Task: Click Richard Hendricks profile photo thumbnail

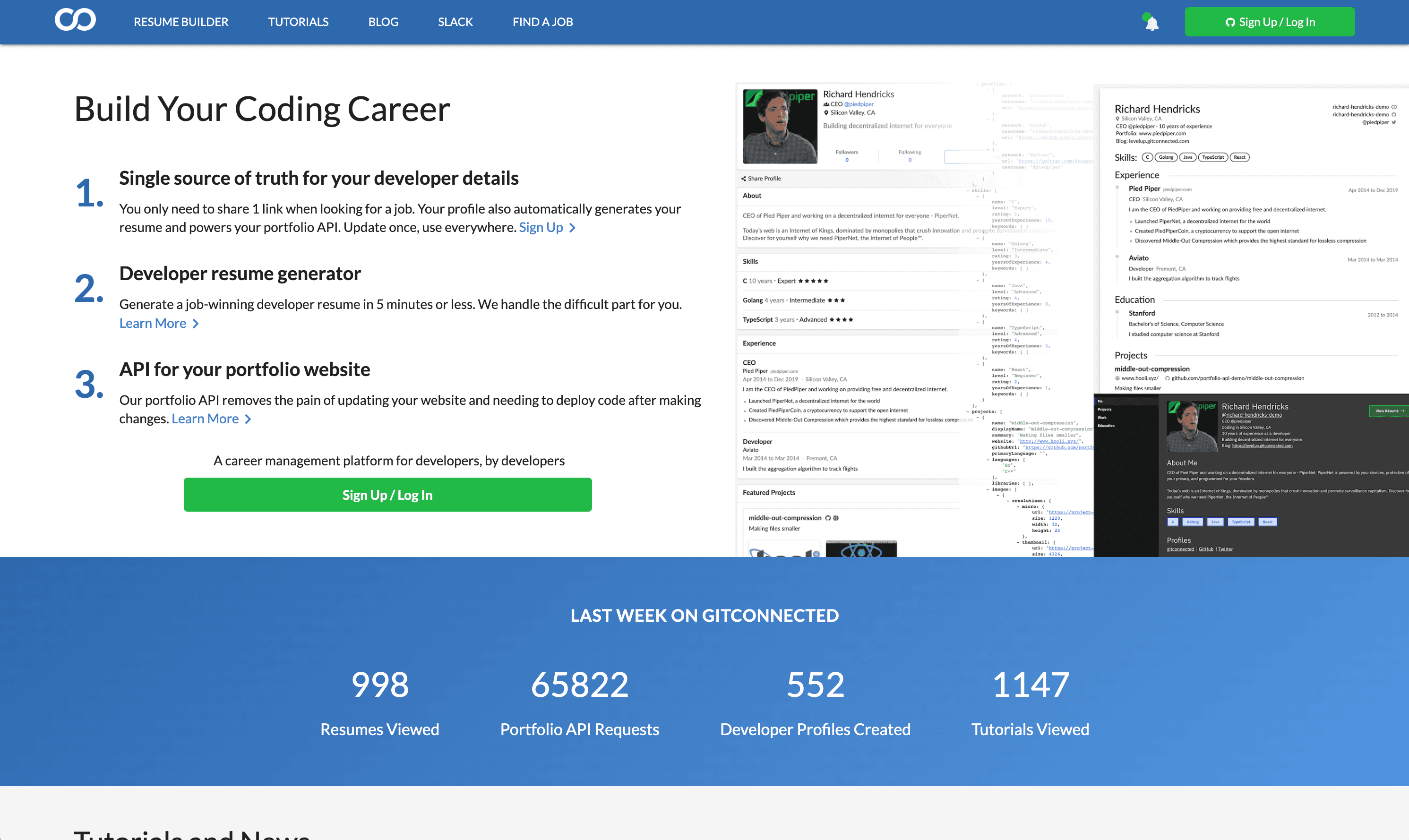Action: tap(780, 126)
